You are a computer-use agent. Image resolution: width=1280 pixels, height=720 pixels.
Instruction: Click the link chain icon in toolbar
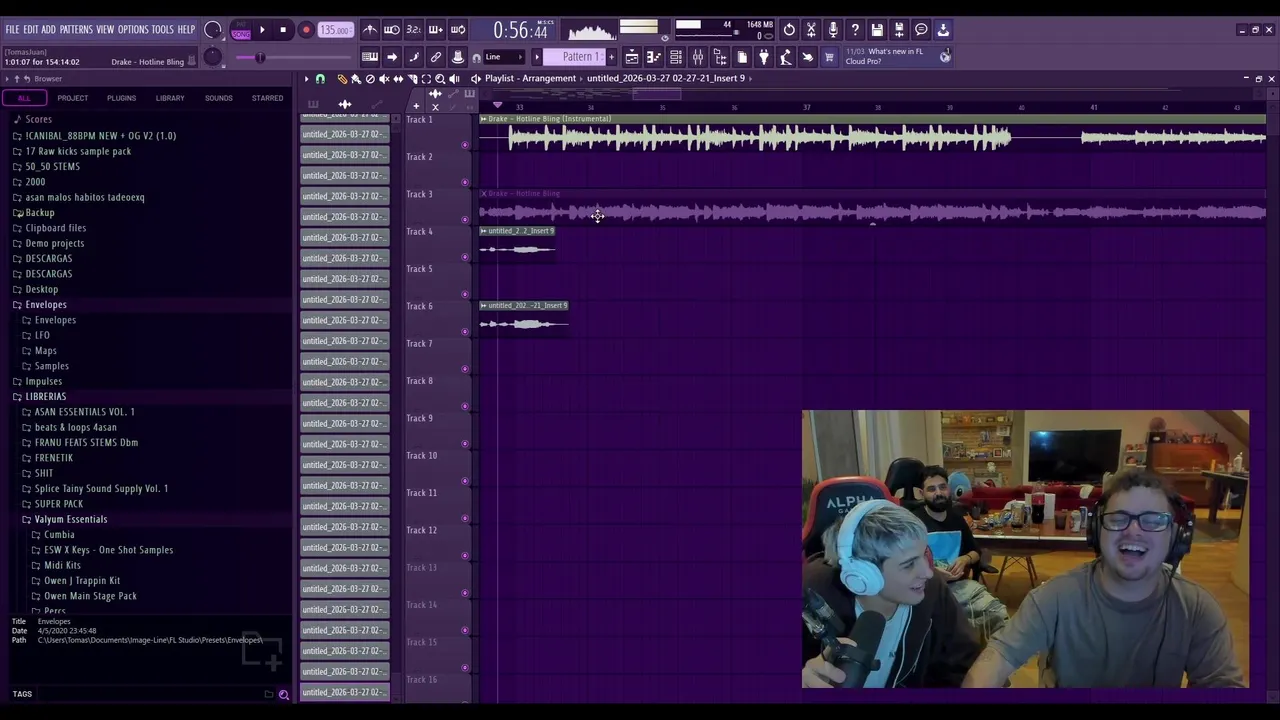[x=436, y=57]
